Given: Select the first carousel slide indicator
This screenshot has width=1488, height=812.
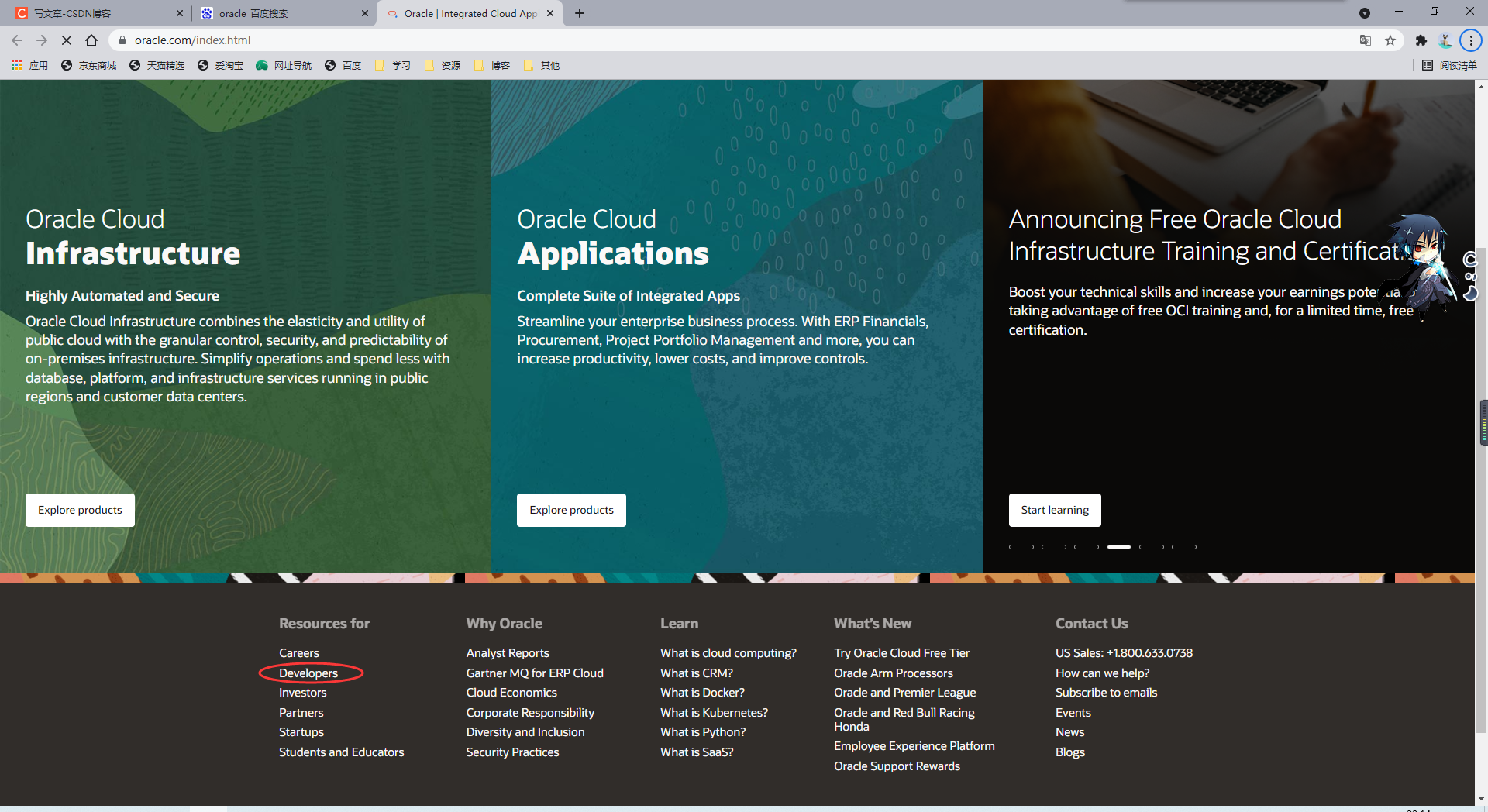Looking at the screenshot, I should tap(1021, 547).
